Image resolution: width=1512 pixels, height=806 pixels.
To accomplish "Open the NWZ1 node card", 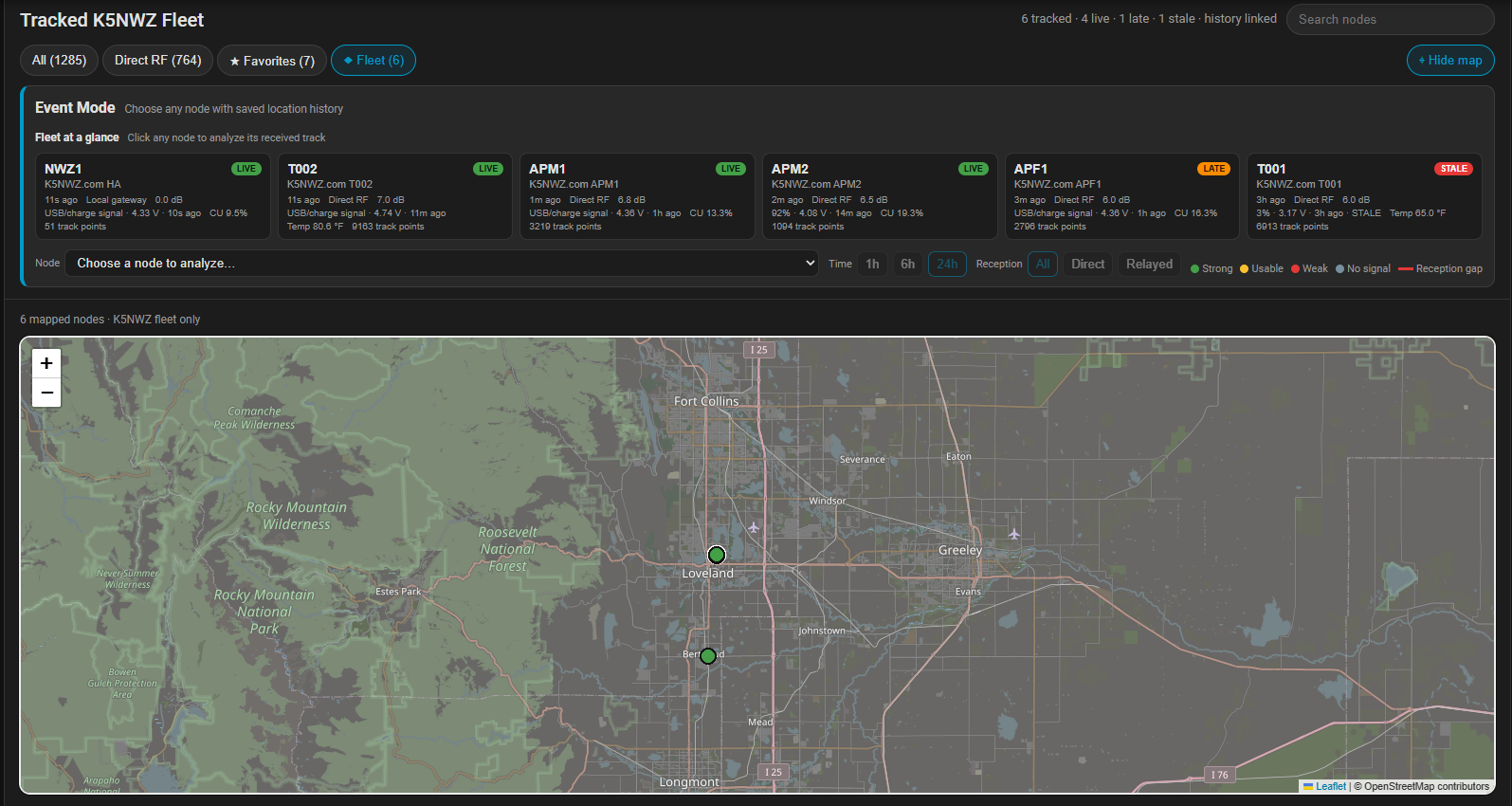I will point(153,196).
